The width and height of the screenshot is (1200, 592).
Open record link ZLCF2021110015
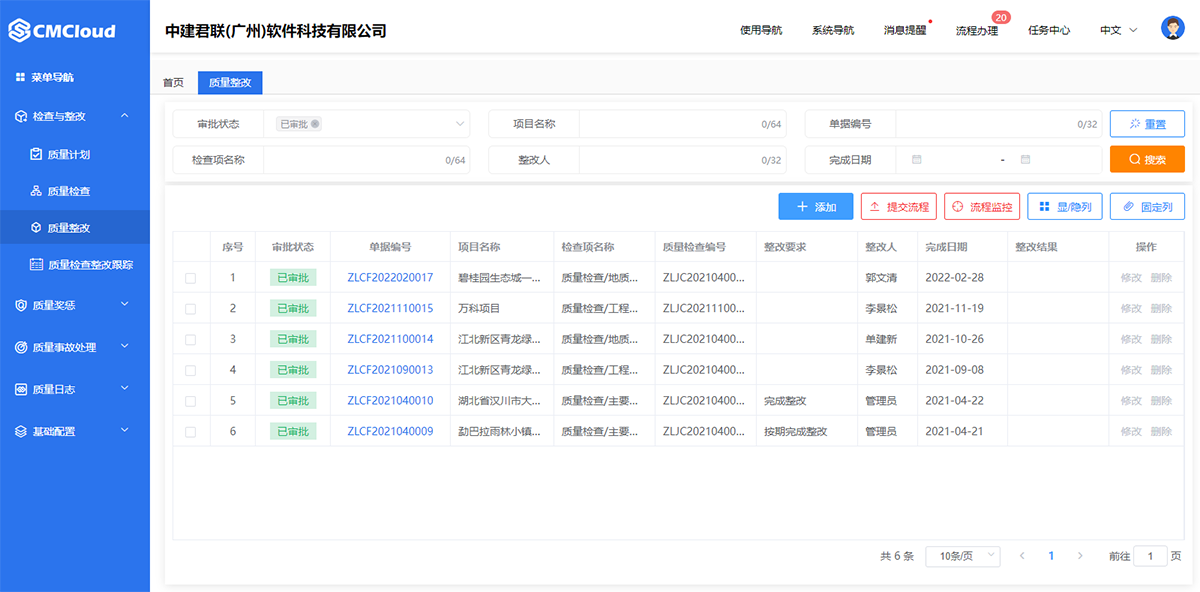(390, 309)
